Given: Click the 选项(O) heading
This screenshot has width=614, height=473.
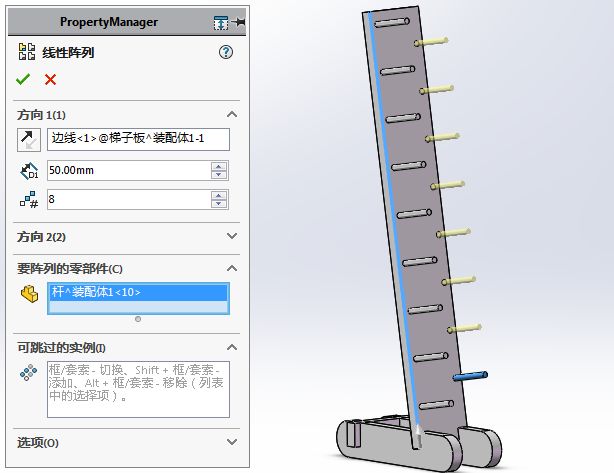Looking at the screenshot, I should click(38, 442).
